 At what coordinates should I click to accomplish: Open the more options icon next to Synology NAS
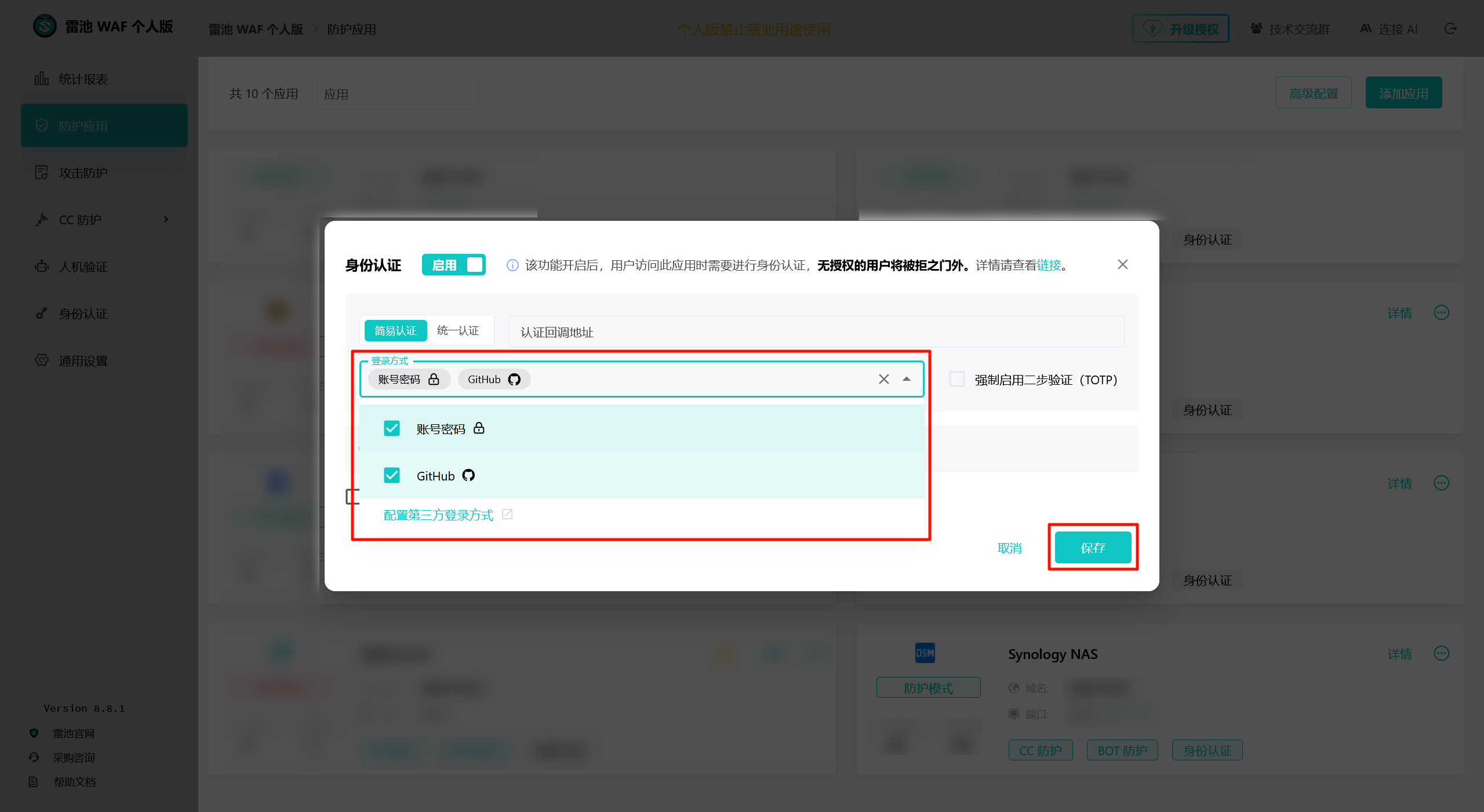tap(1441, 654)
